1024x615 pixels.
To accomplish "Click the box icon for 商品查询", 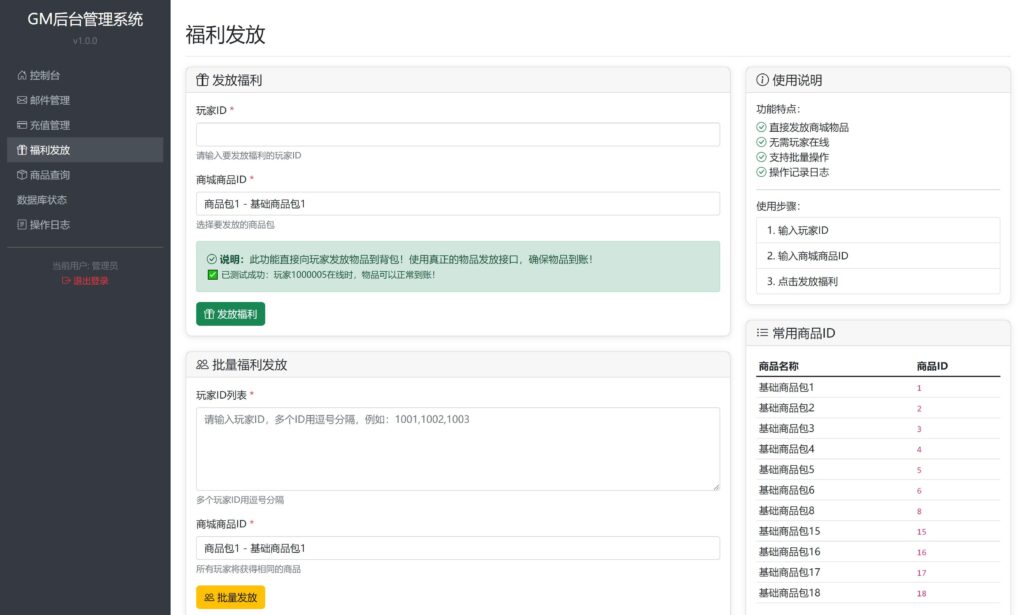I will (22, 176).
